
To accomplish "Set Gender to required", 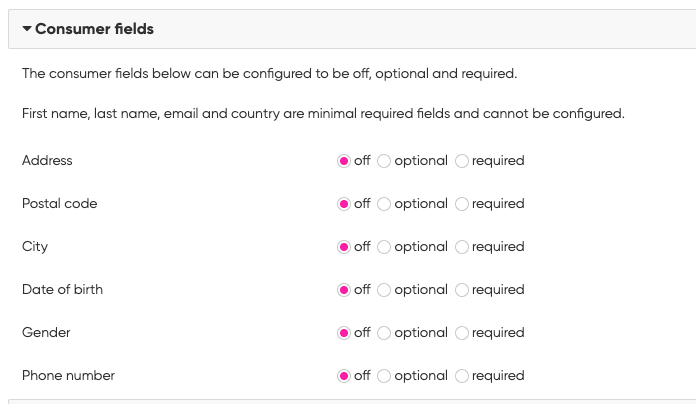I will [x=462, y=333].
